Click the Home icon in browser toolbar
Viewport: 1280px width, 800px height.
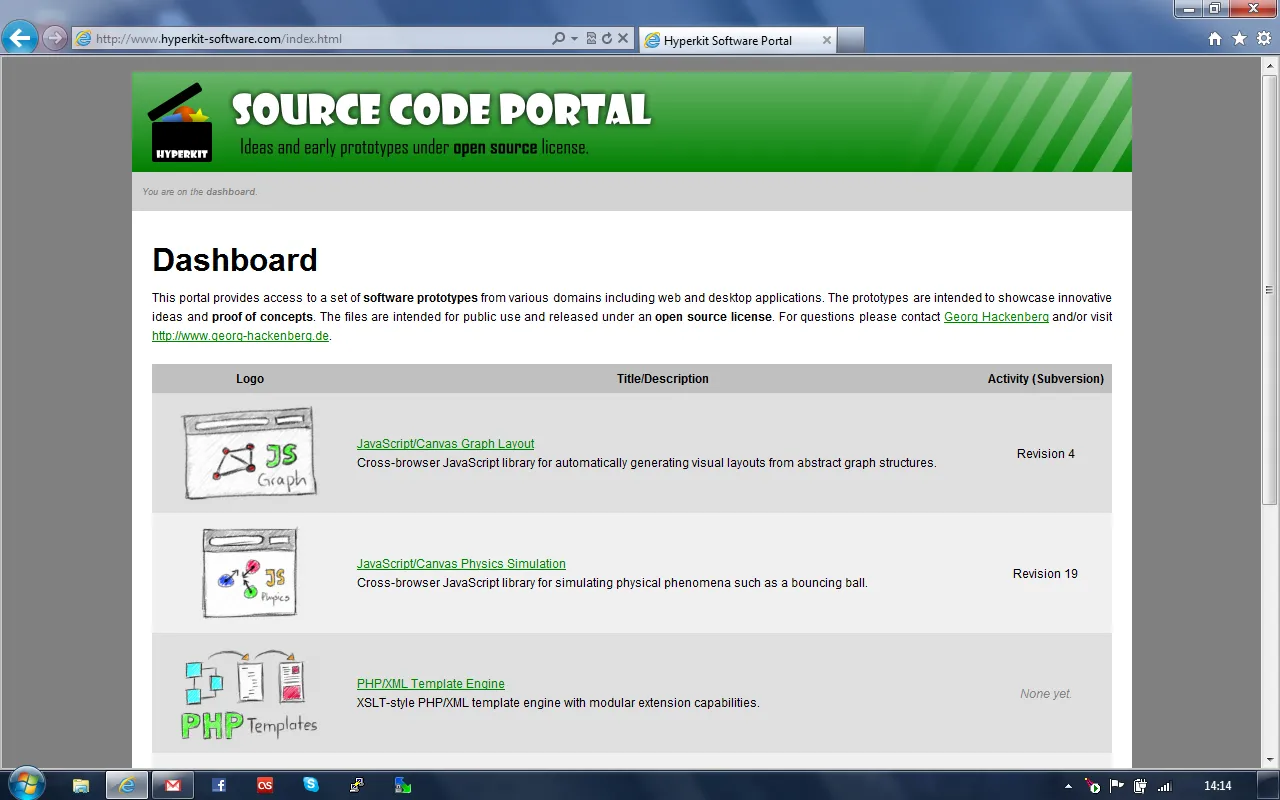click(x=1215, y=39)
